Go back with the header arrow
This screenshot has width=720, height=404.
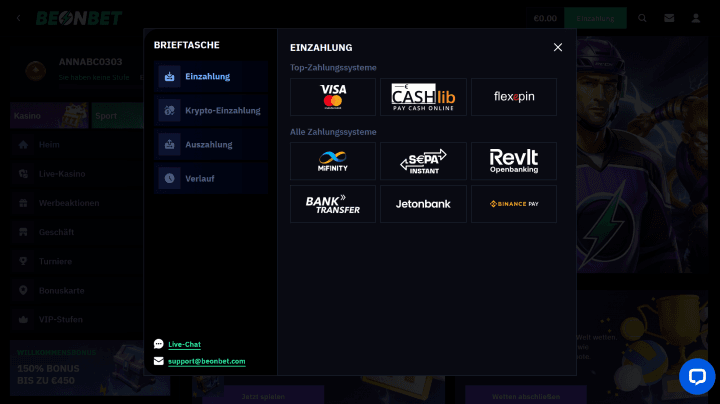(x=18, y=18)
